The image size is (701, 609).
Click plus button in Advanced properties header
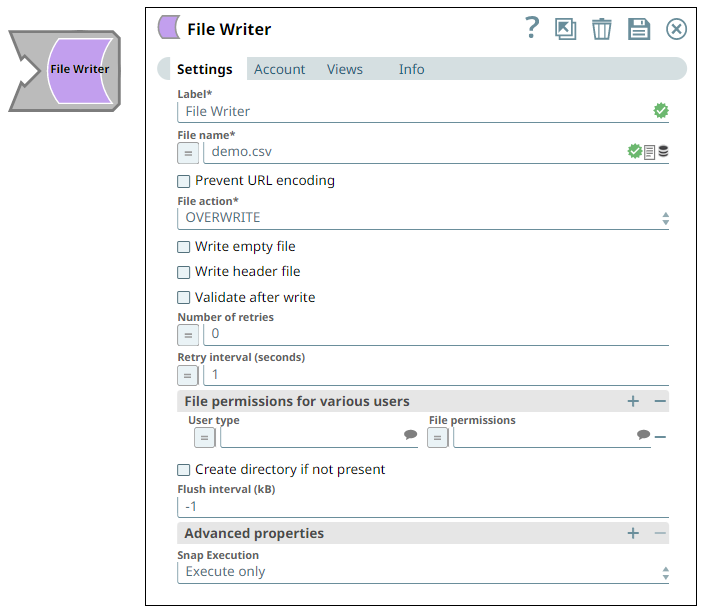[x=633, y=533]
